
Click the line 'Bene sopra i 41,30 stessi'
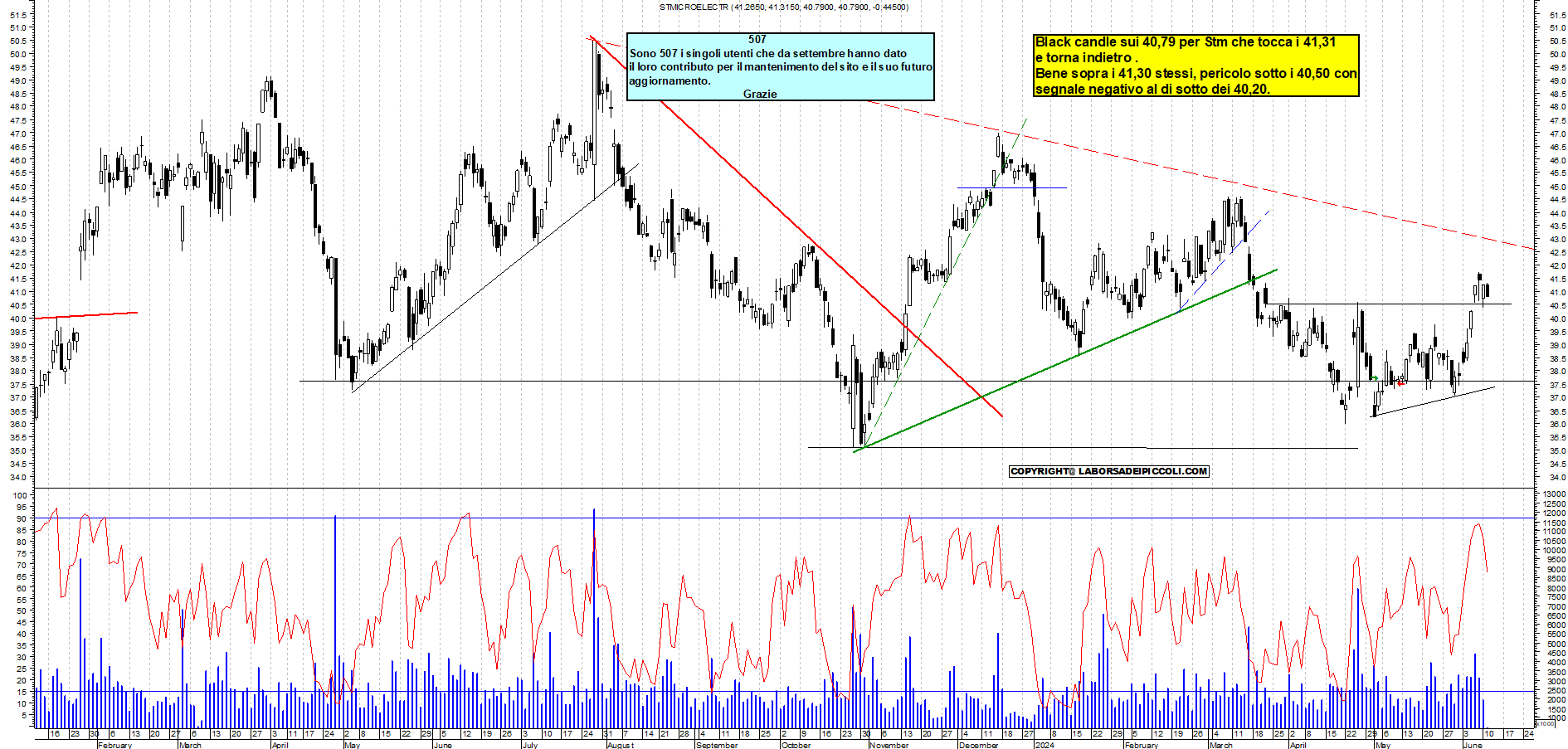pos(1196,73)
